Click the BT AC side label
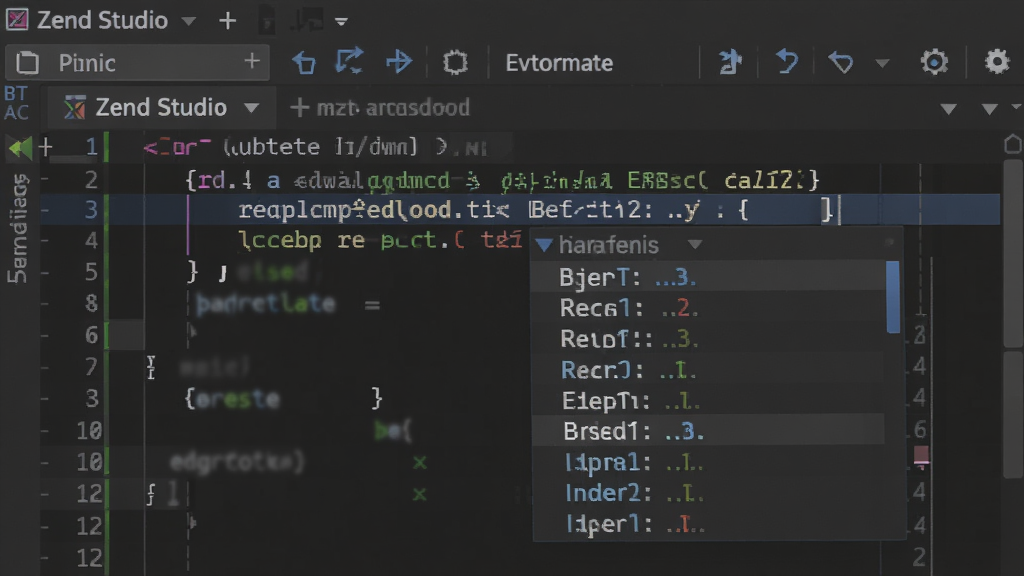 click(x=16, y=103)
